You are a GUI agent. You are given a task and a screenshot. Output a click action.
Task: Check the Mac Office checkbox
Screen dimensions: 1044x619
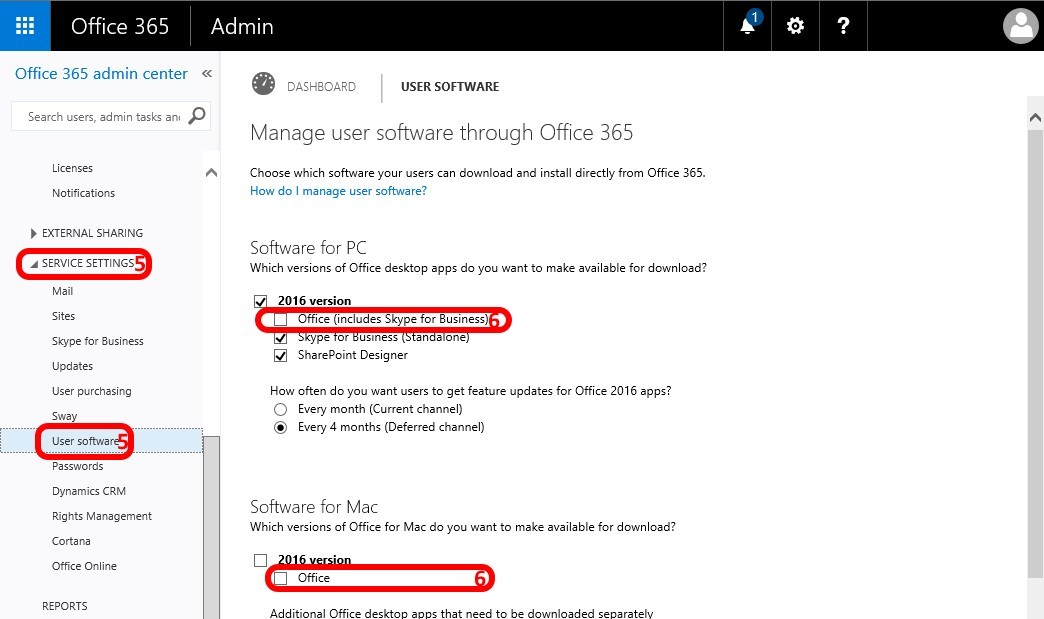point(280,578)
